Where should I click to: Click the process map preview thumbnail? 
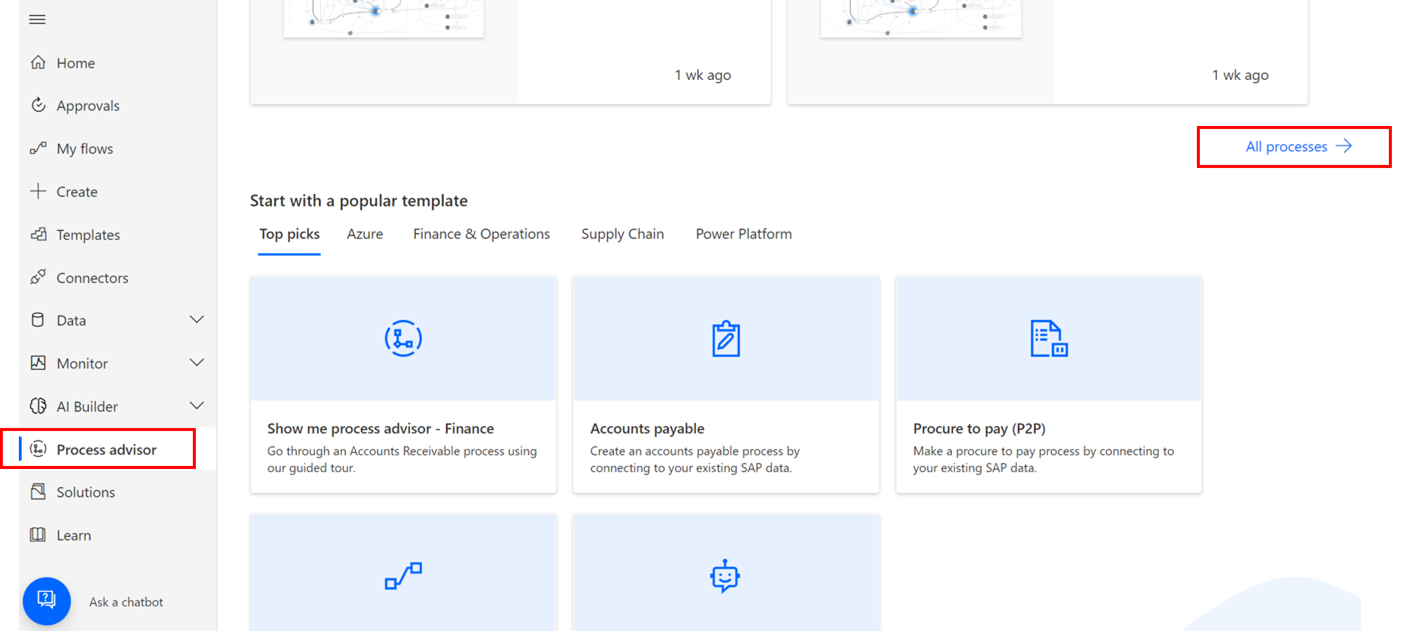tap(383, 18)
